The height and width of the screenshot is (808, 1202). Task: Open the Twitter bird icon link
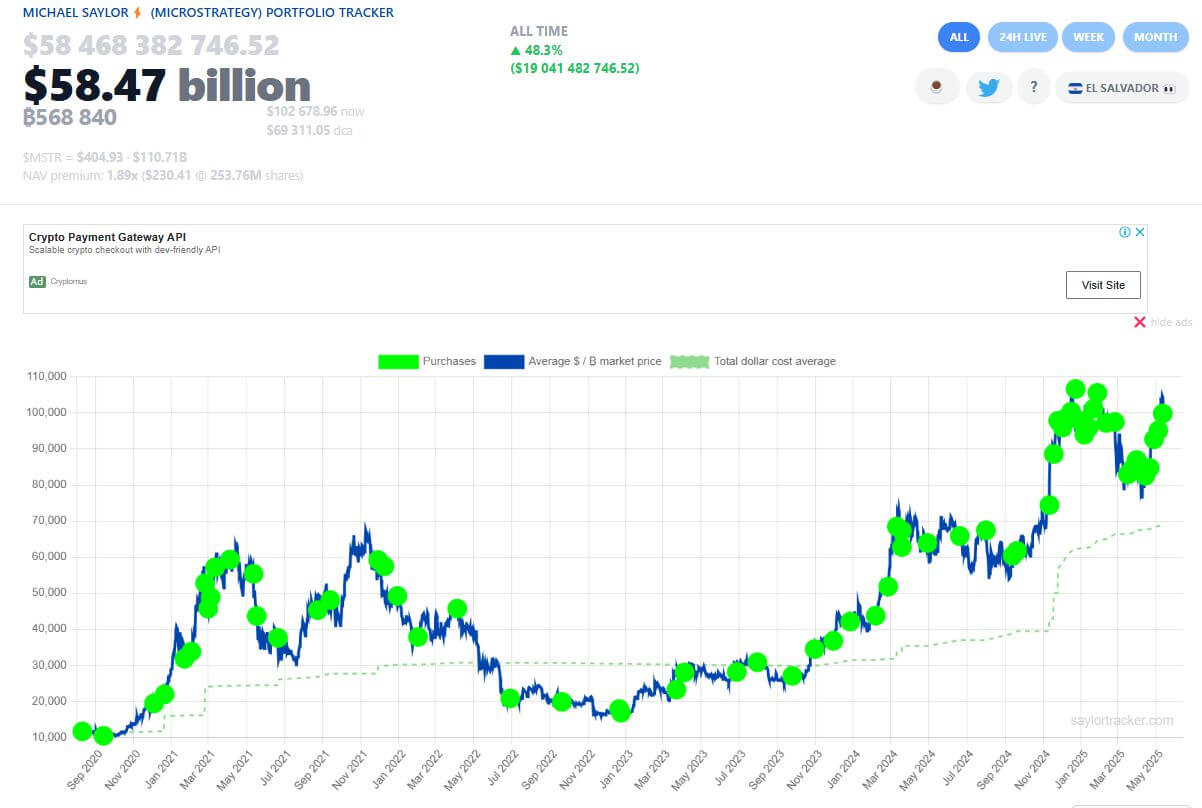(988, 87)
